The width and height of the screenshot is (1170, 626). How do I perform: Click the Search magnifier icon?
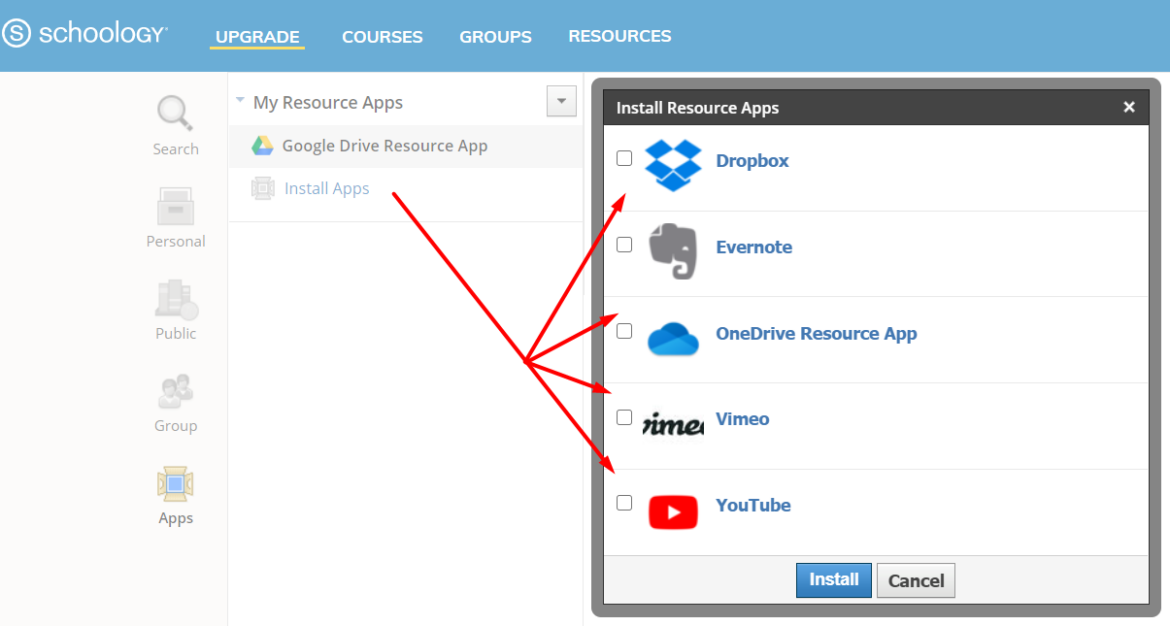175,115
